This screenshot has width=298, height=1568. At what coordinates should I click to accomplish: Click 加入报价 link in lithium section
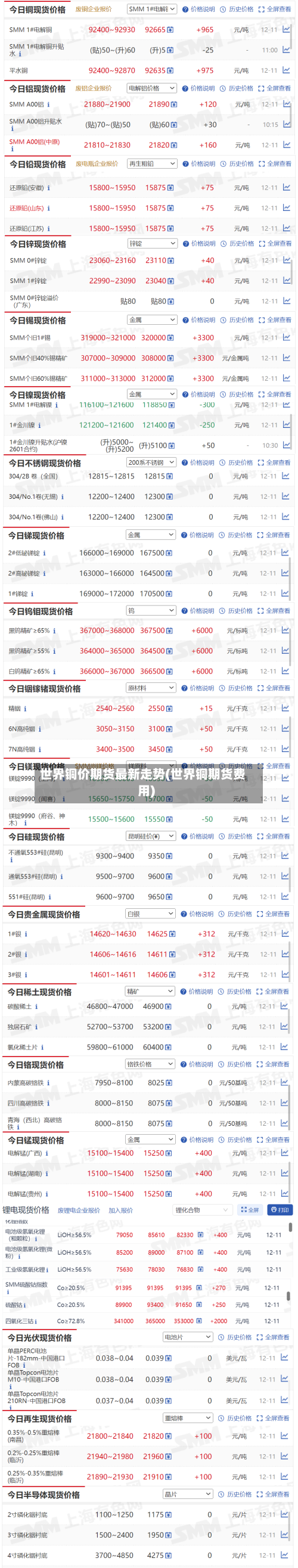120,1210
